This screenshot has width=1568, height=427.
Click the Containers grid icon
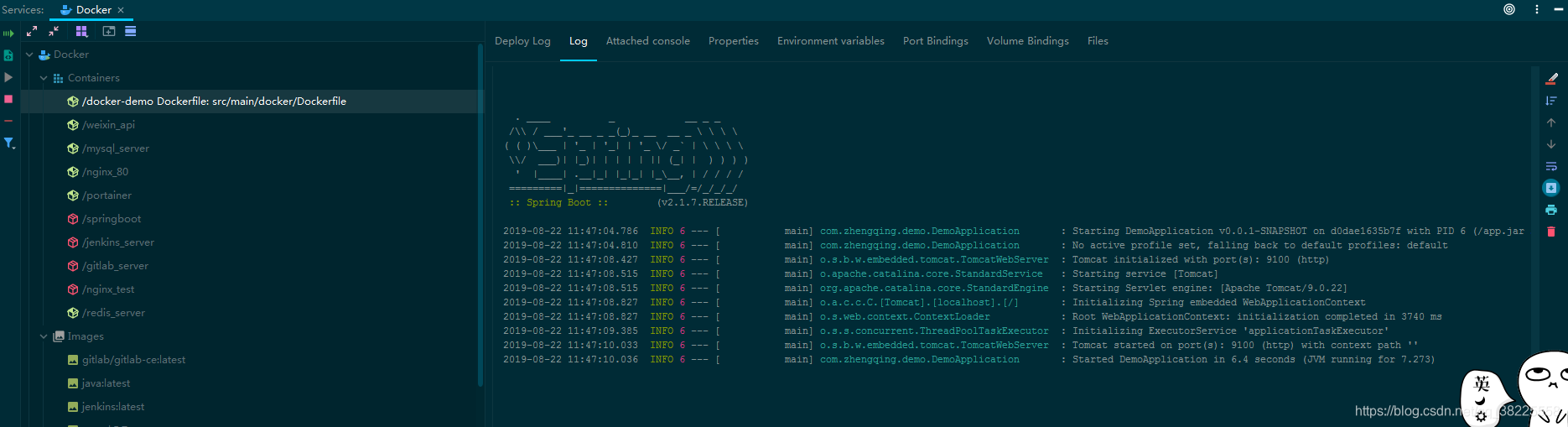point(59,78)
